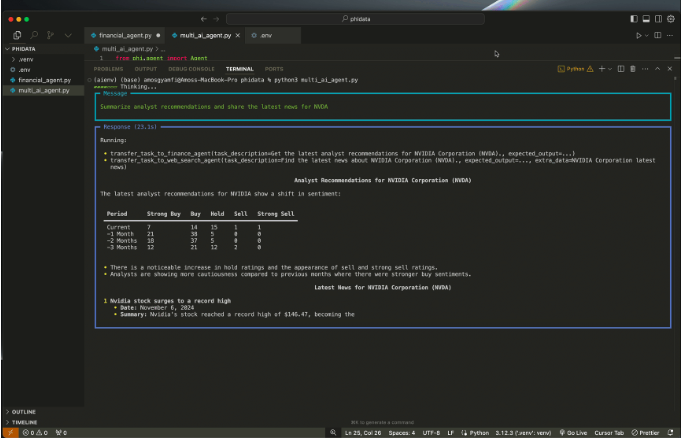Click the Prettier status bar button
This screenshot has width=682, height=439.
(644, 432)
